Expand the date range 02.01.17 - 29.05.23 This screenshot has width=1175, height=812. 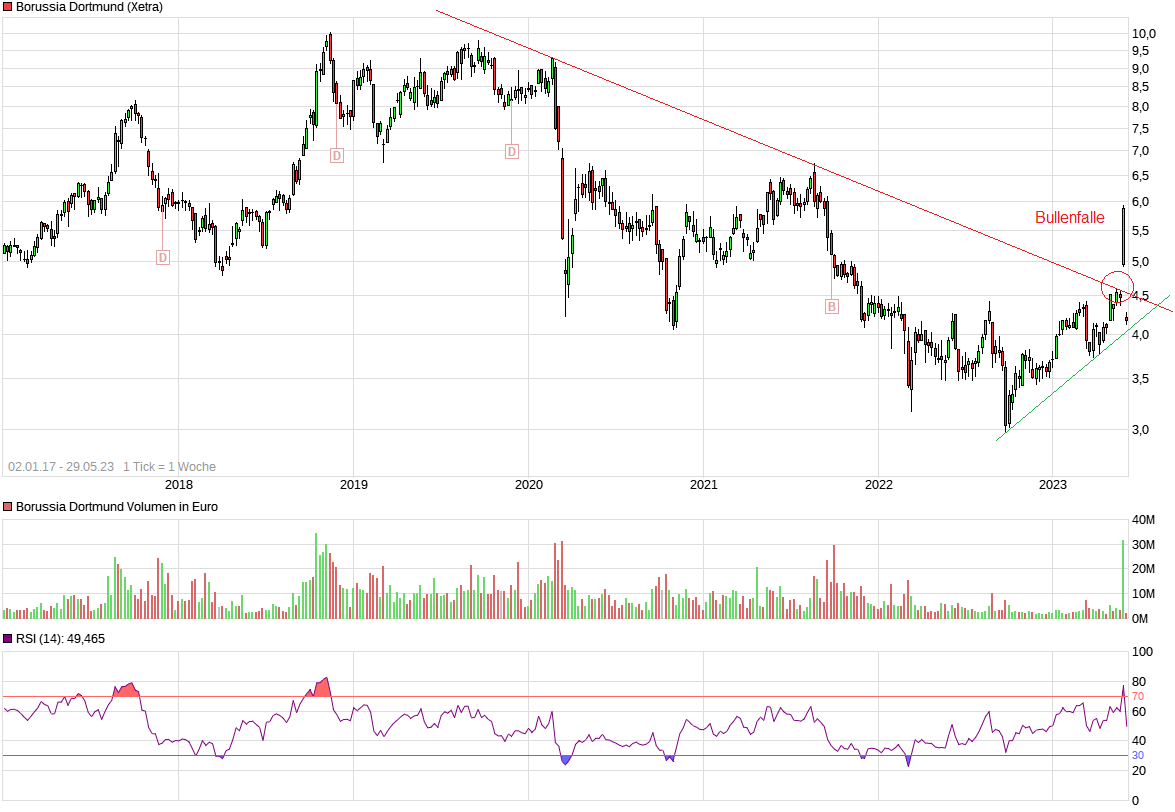click(59, 466)
